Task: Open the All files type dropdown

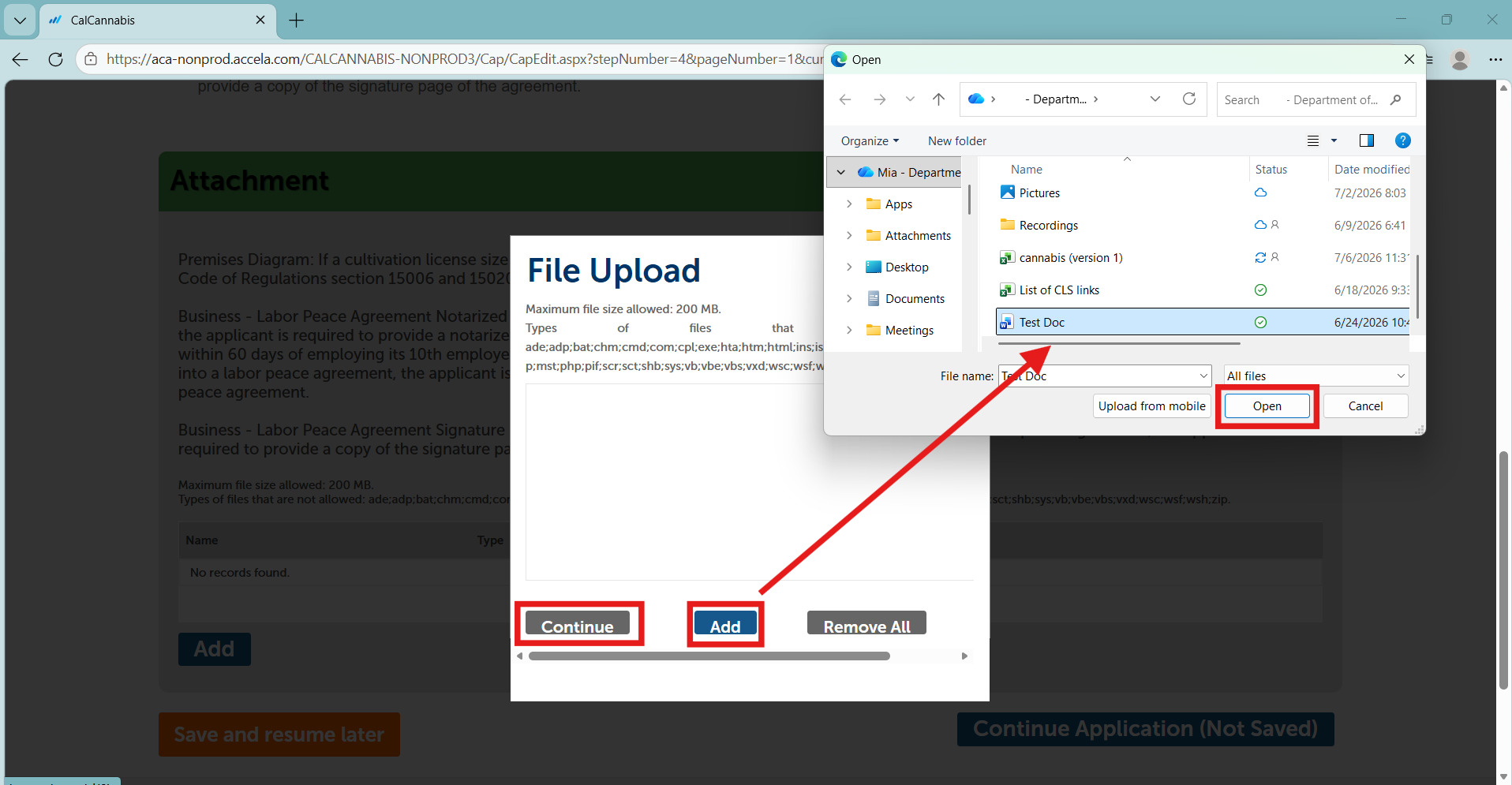Action: [1316, 376]
